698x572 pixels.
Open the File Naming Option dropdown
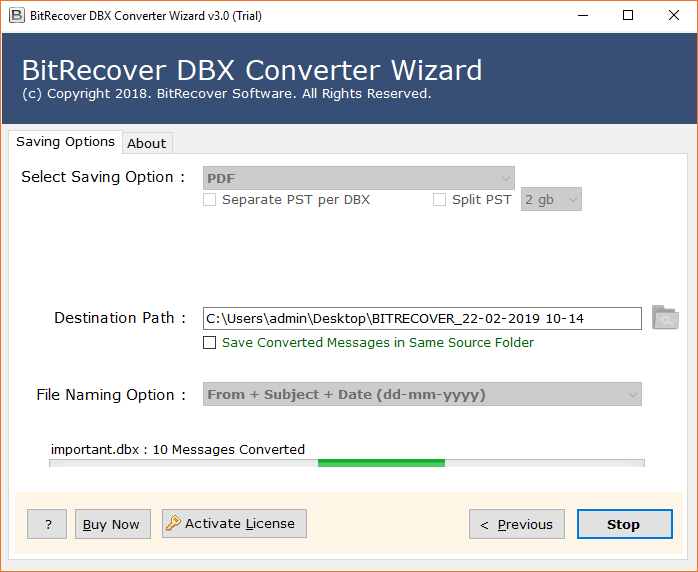(x=422, y=395)
